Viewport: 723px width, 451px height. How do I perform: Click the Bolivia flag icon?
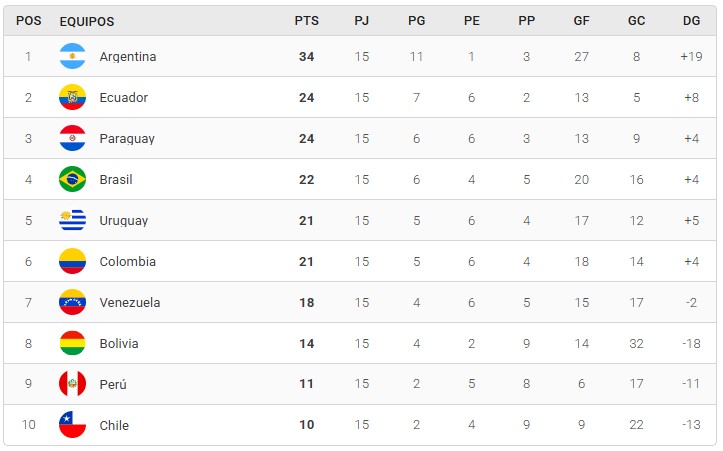click(72, 344)
